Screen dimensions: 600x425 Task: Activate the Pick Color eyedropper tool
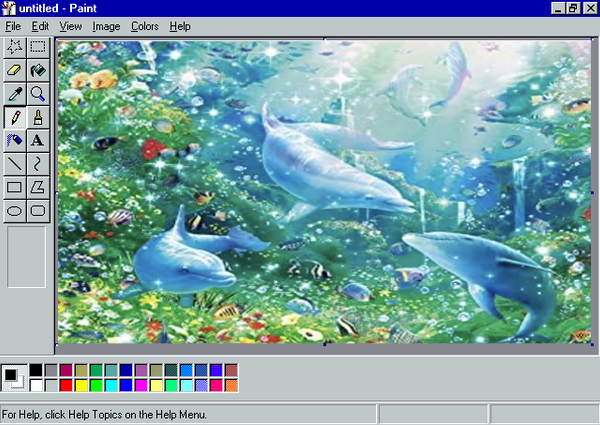(15, 94)
